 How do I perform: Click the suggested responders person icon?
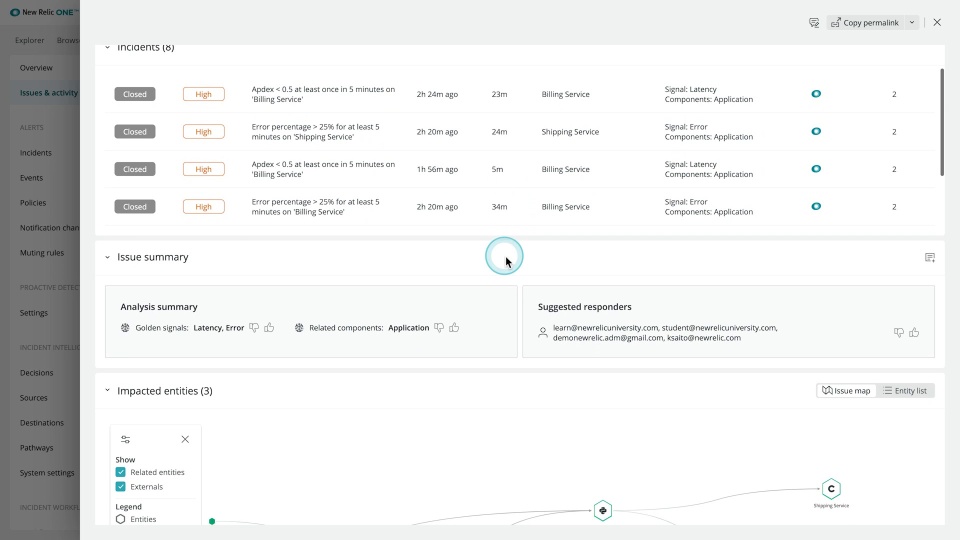click(542, 332)
